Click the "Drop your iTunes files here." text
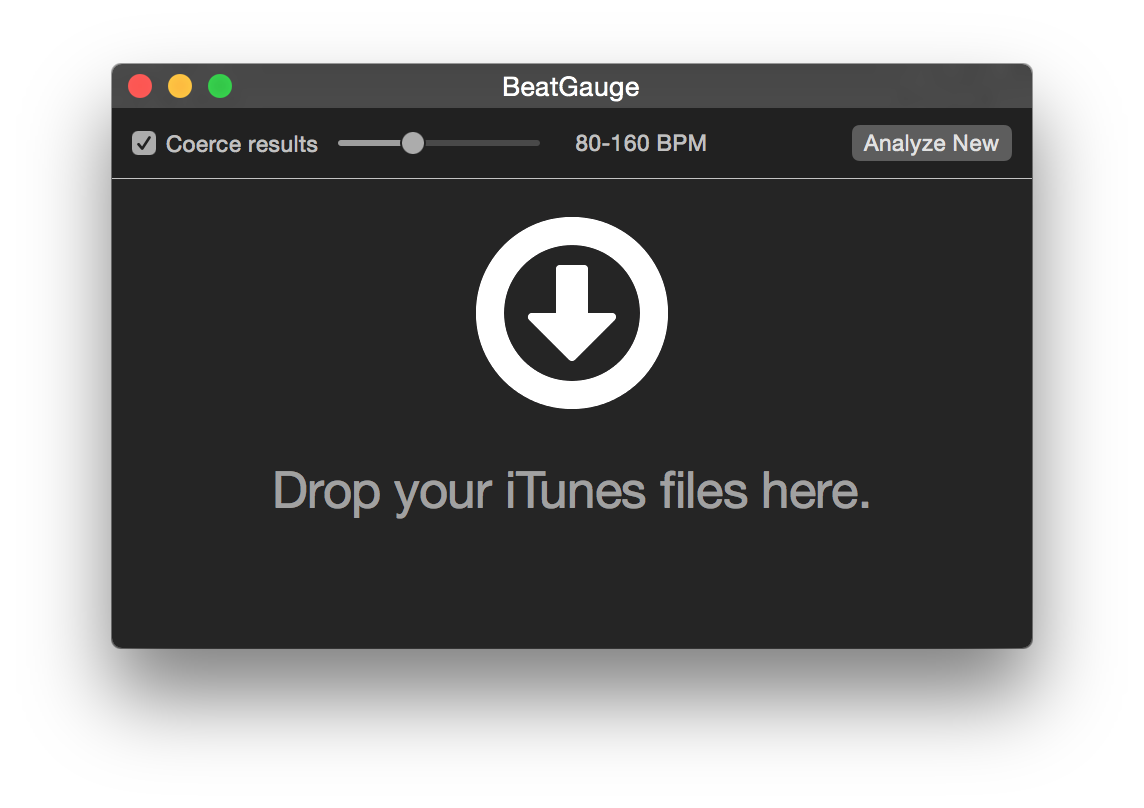This screenshot has width=1144, height=808. tap(571, 490)
